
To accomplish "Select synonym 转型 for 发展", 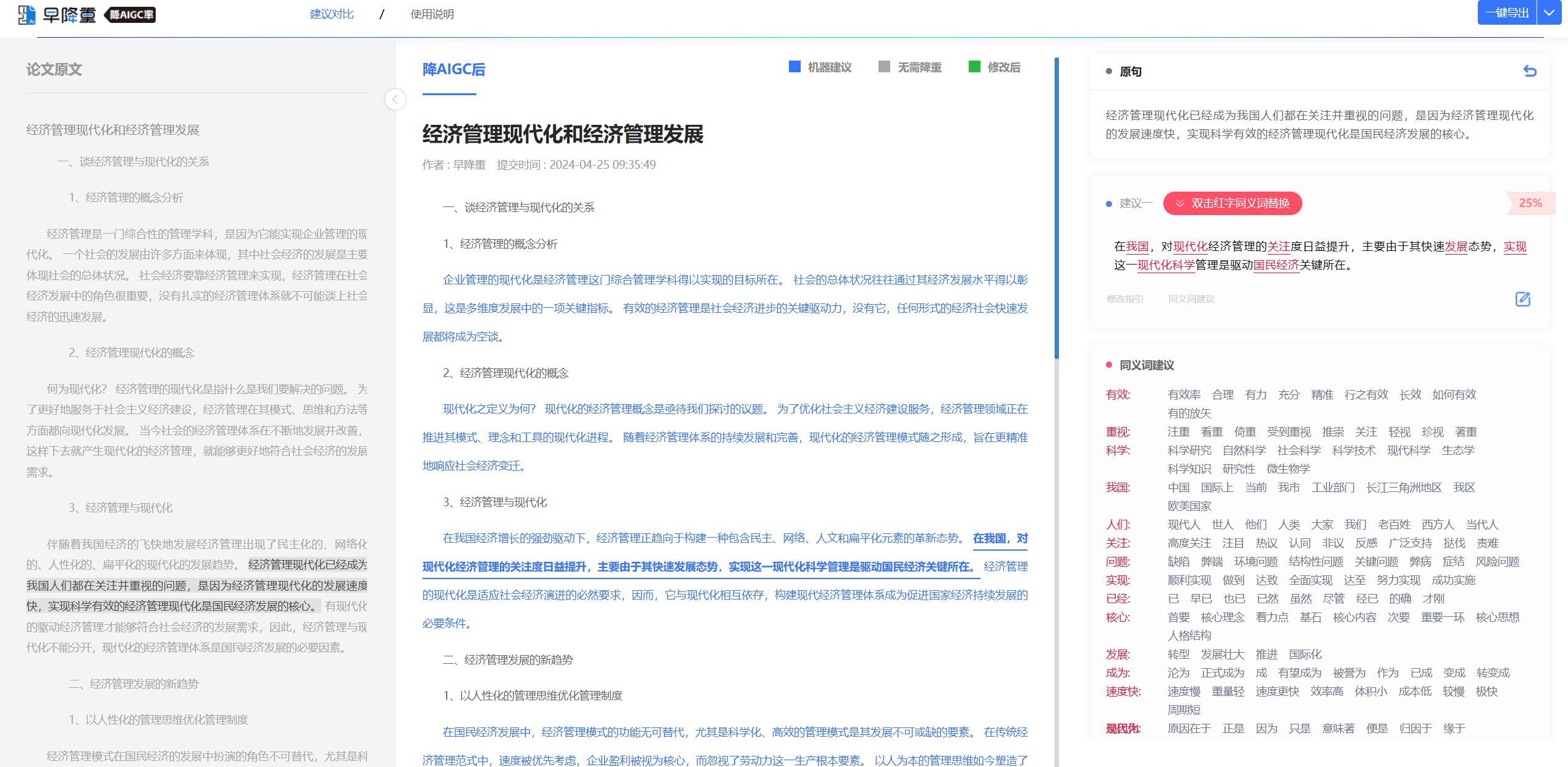I will 1178,654.
